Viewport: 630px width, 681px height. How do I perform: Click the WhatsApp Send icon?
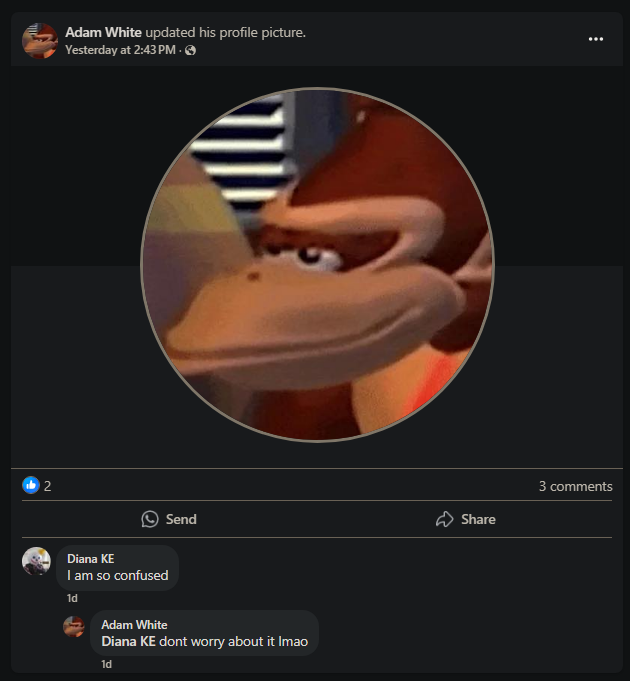150,519
